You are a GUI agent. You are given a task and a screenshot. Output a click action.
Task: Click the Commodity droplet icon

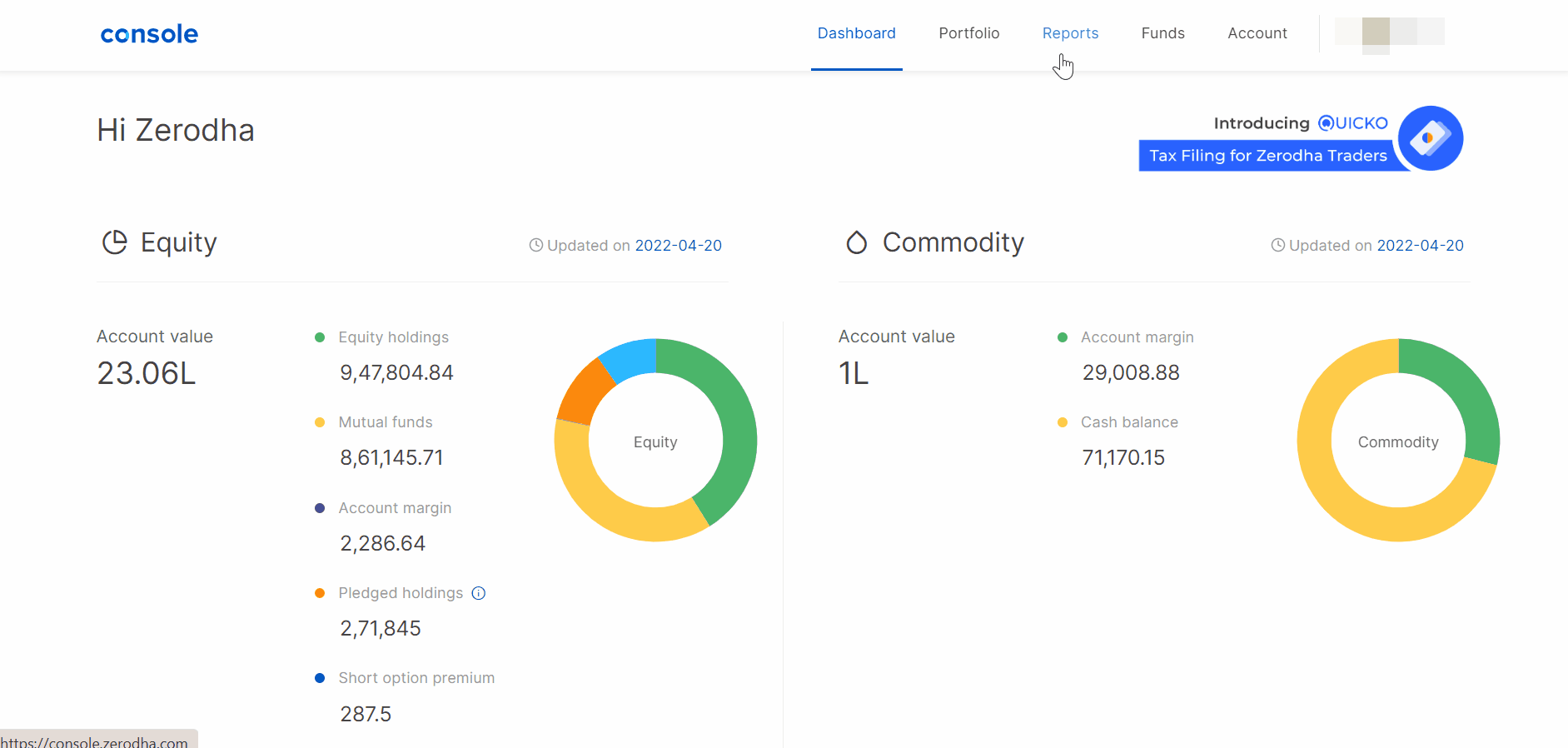coord(857,242)
